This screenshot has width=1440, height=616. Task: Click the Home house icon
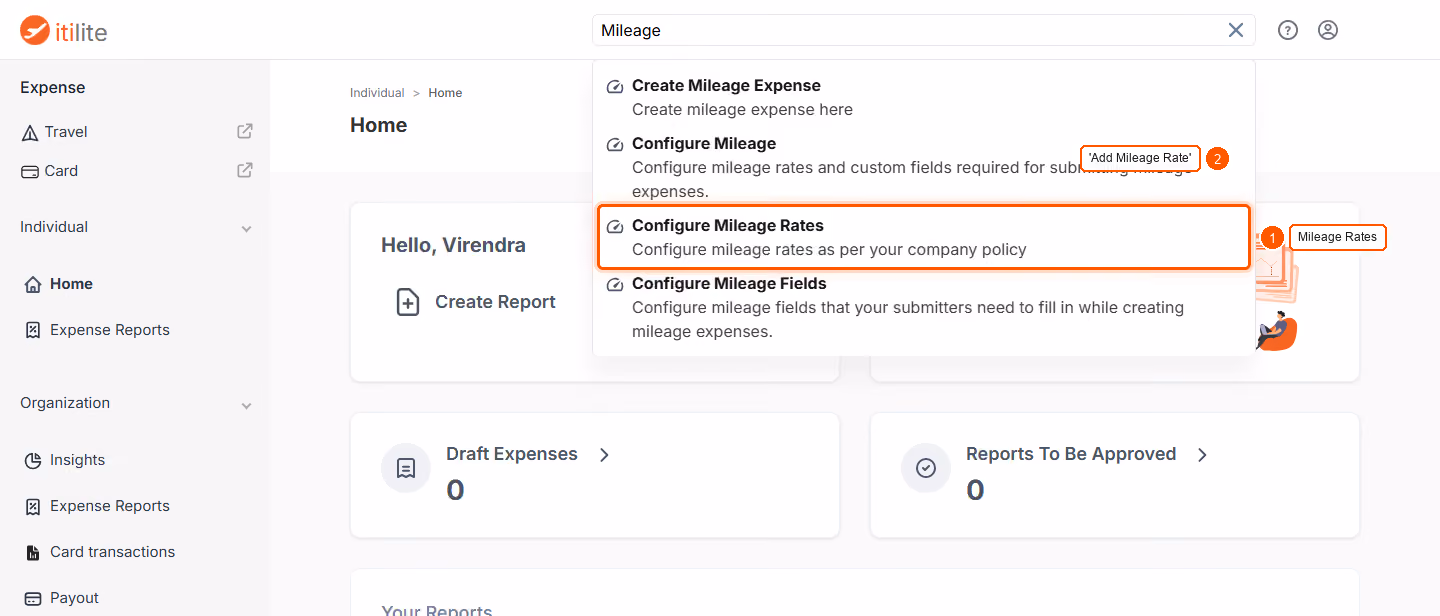coord(32,284)
